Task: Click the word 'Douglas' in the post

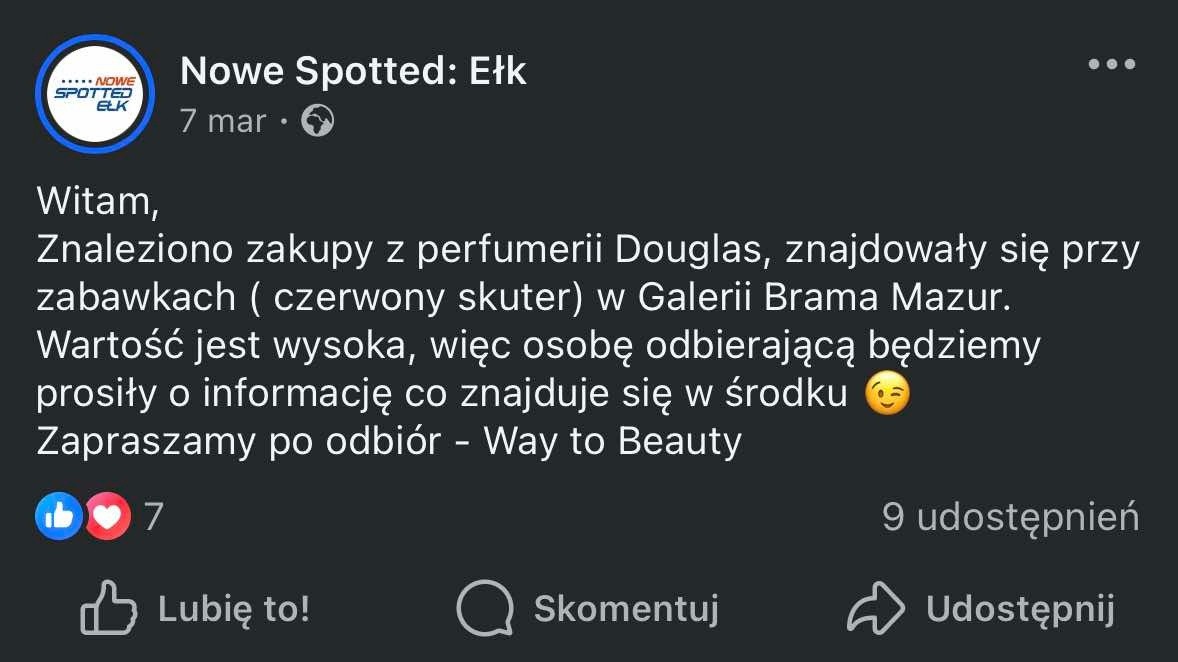Action: [x=691, y=250]
